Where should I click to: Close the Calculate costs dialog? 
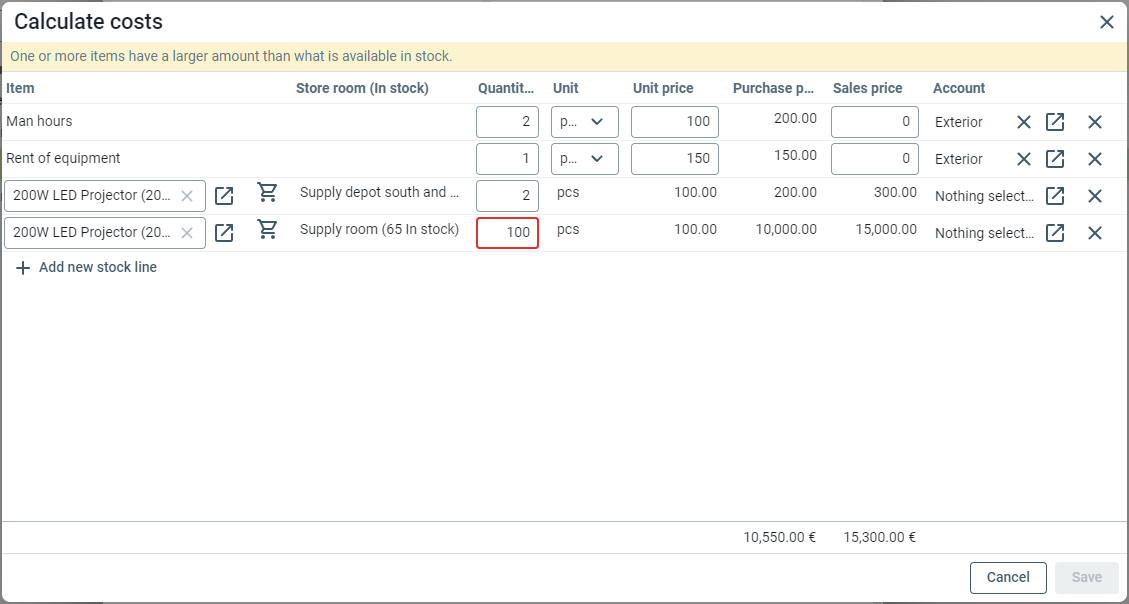(1106, 22)
